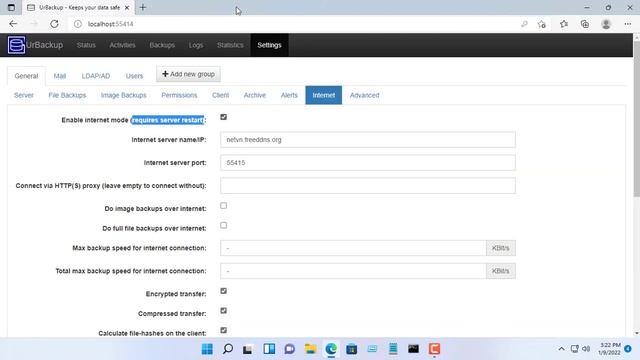This screenshot has height=360, width=640.
Task: Open the Client sub-tab
Action: coord(220,95)
